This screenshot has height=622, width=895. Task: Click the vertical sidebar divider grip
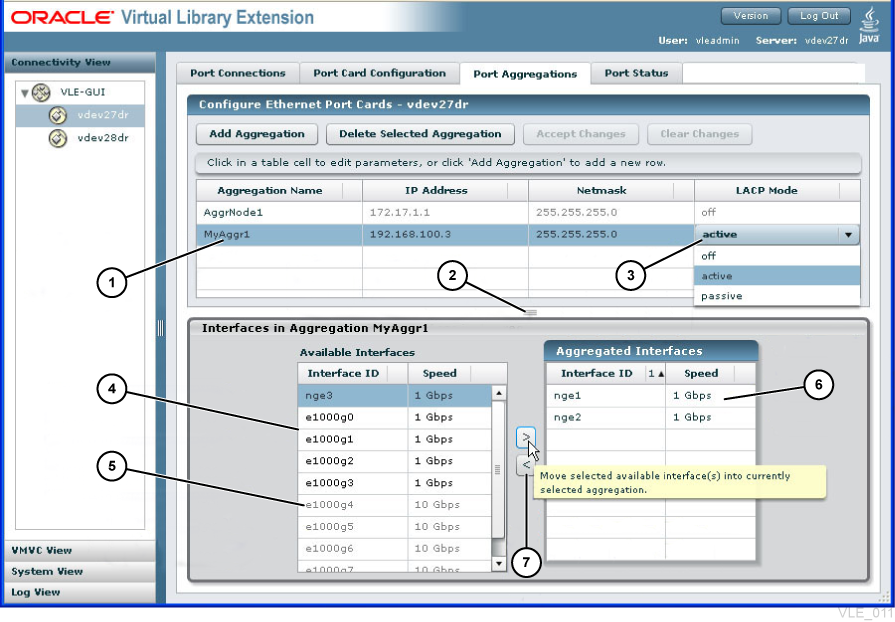pos(160,328)
